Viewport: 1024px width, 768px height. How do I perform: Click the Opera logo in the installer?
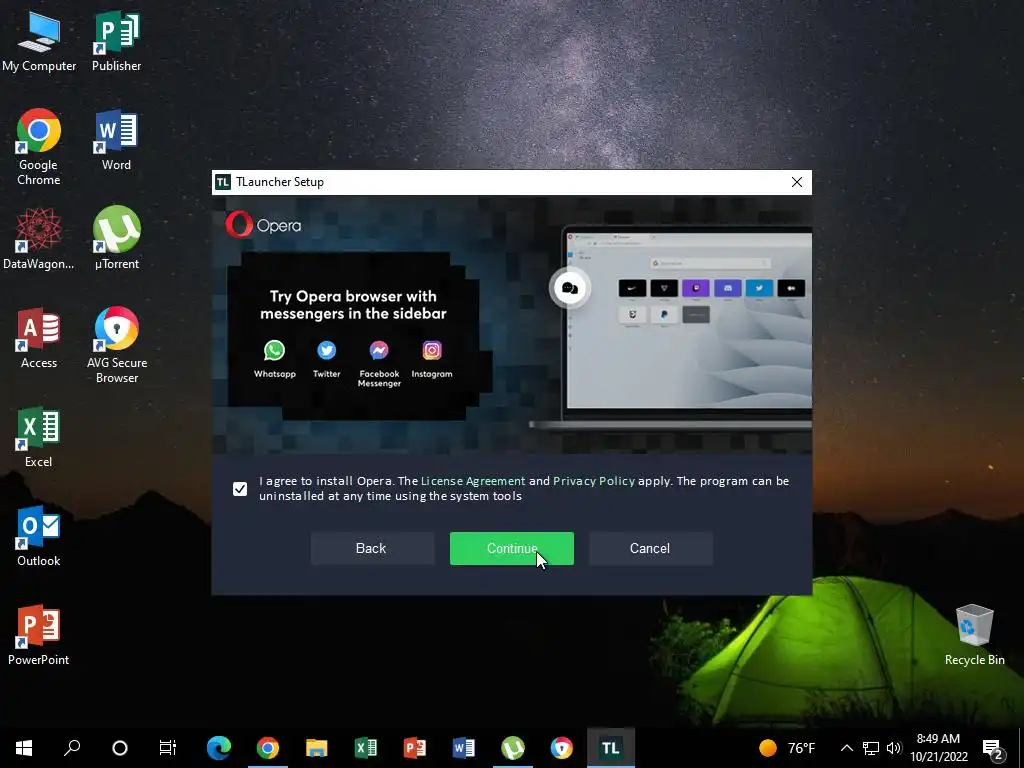[x=263, y=225]
